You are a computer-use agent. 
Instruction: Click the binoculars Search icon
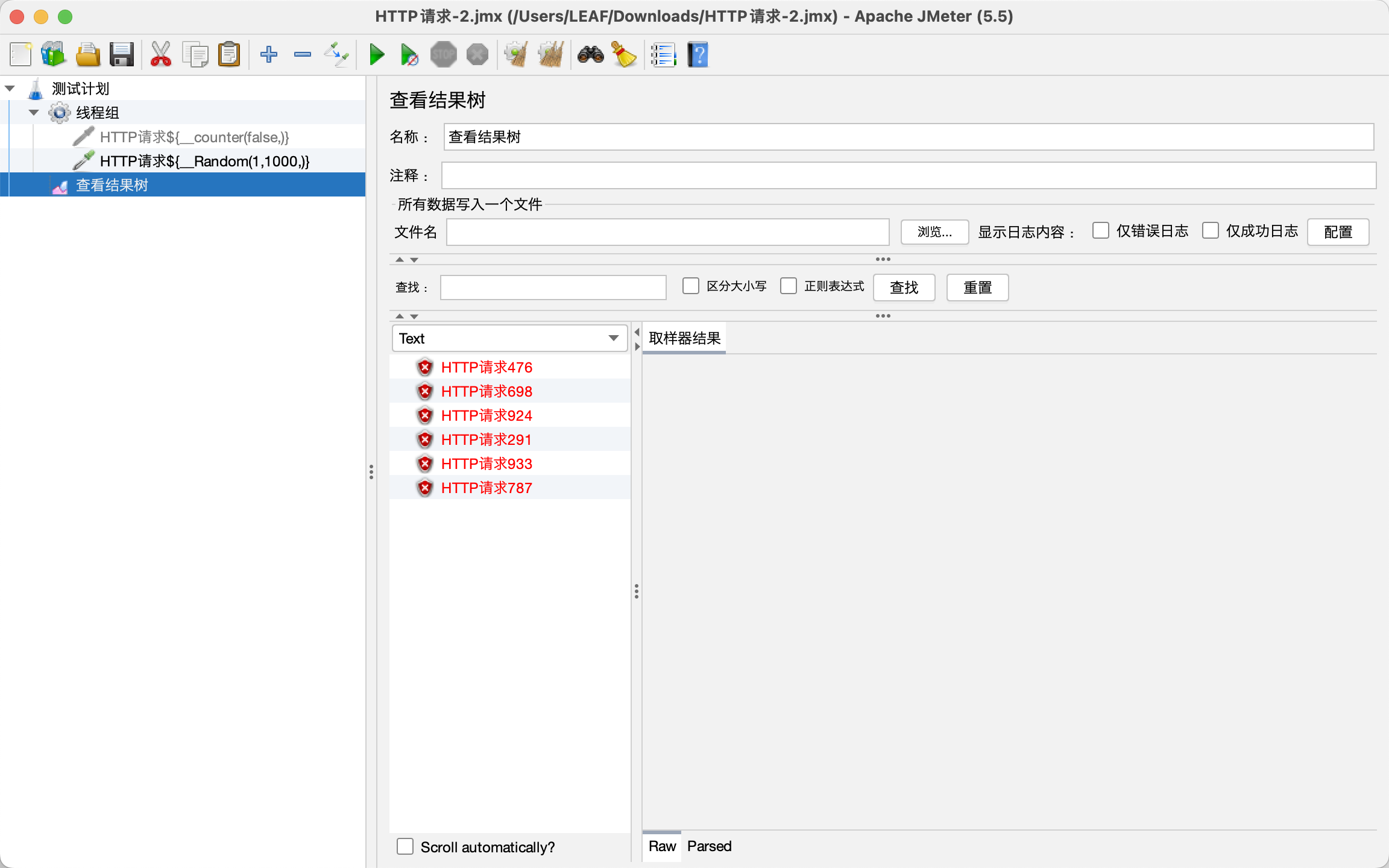point(590,55)
